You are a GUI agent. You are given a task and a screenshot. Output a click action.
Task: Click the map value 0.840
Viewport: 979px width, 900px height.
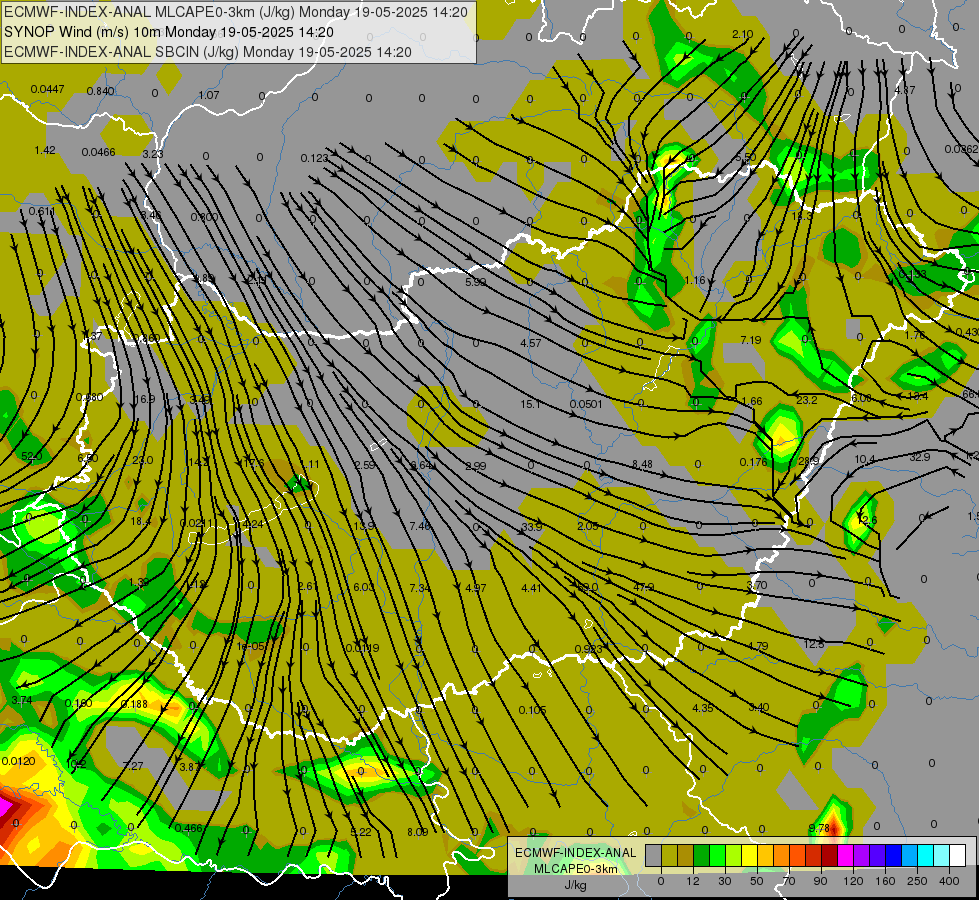point(100,91)
